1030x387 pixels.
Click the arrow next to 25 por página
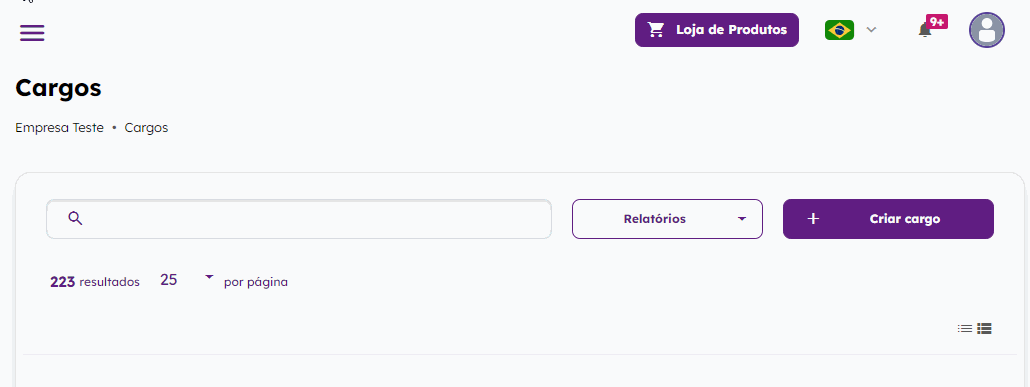(210, 277)
